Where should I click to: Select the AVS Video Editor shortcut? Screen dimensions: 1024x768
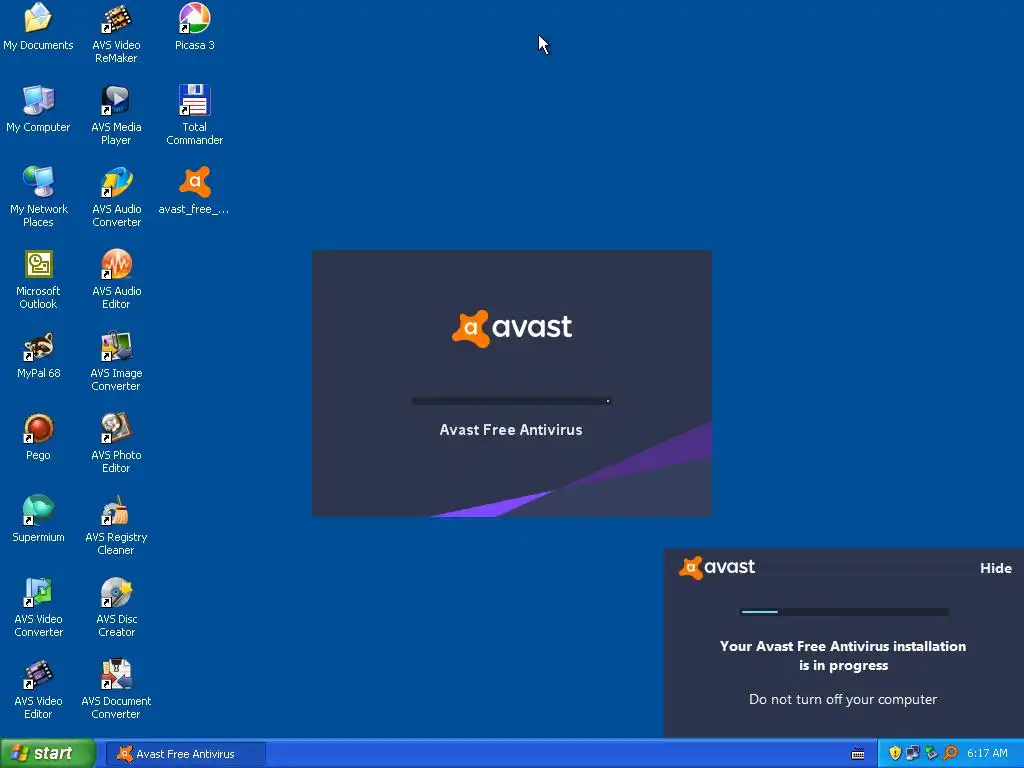tap(38, 690)
